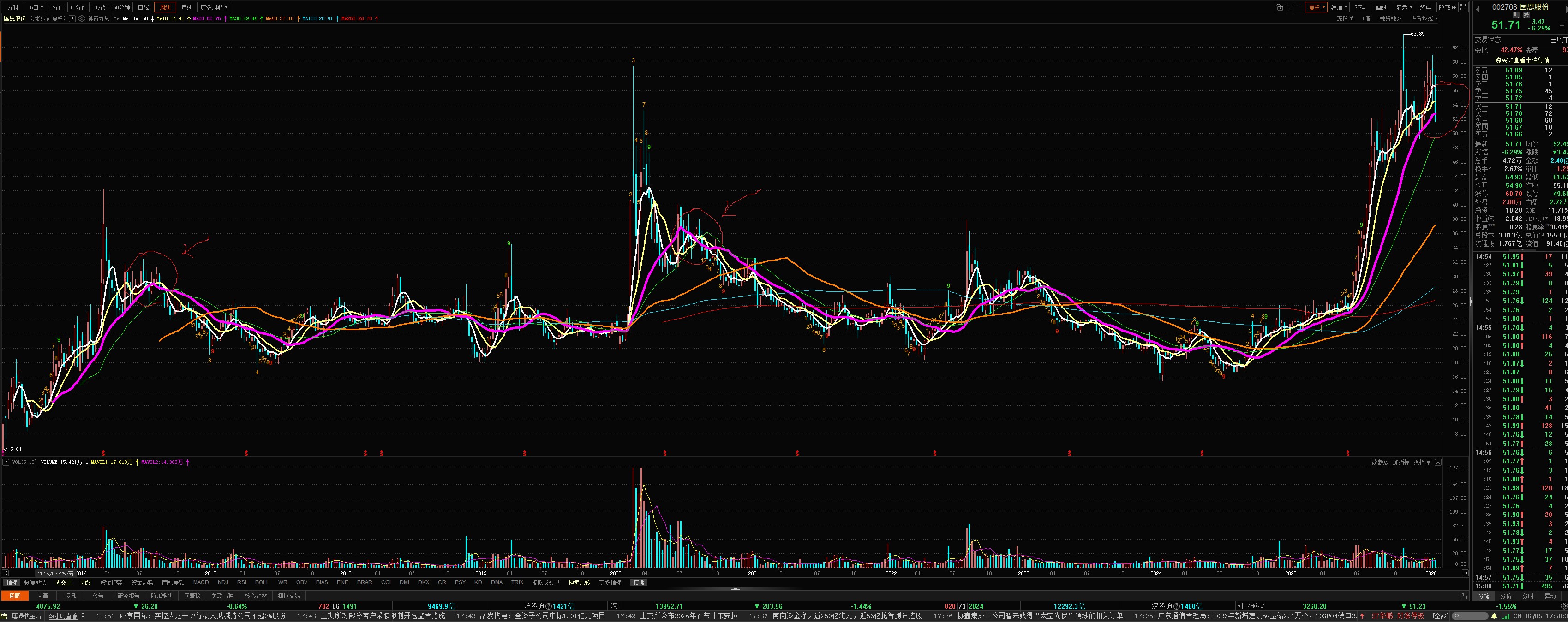Select the MACD indicator button

tap(201, 582)
